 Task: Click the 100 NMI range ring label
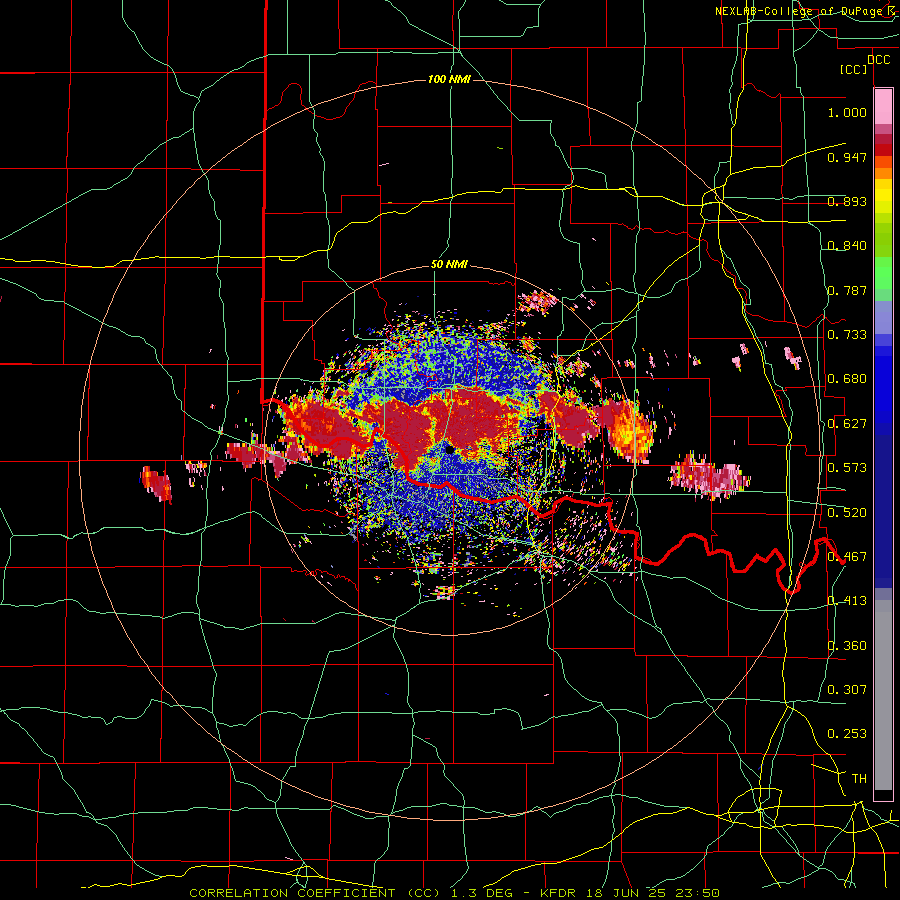tap(449, 79)
